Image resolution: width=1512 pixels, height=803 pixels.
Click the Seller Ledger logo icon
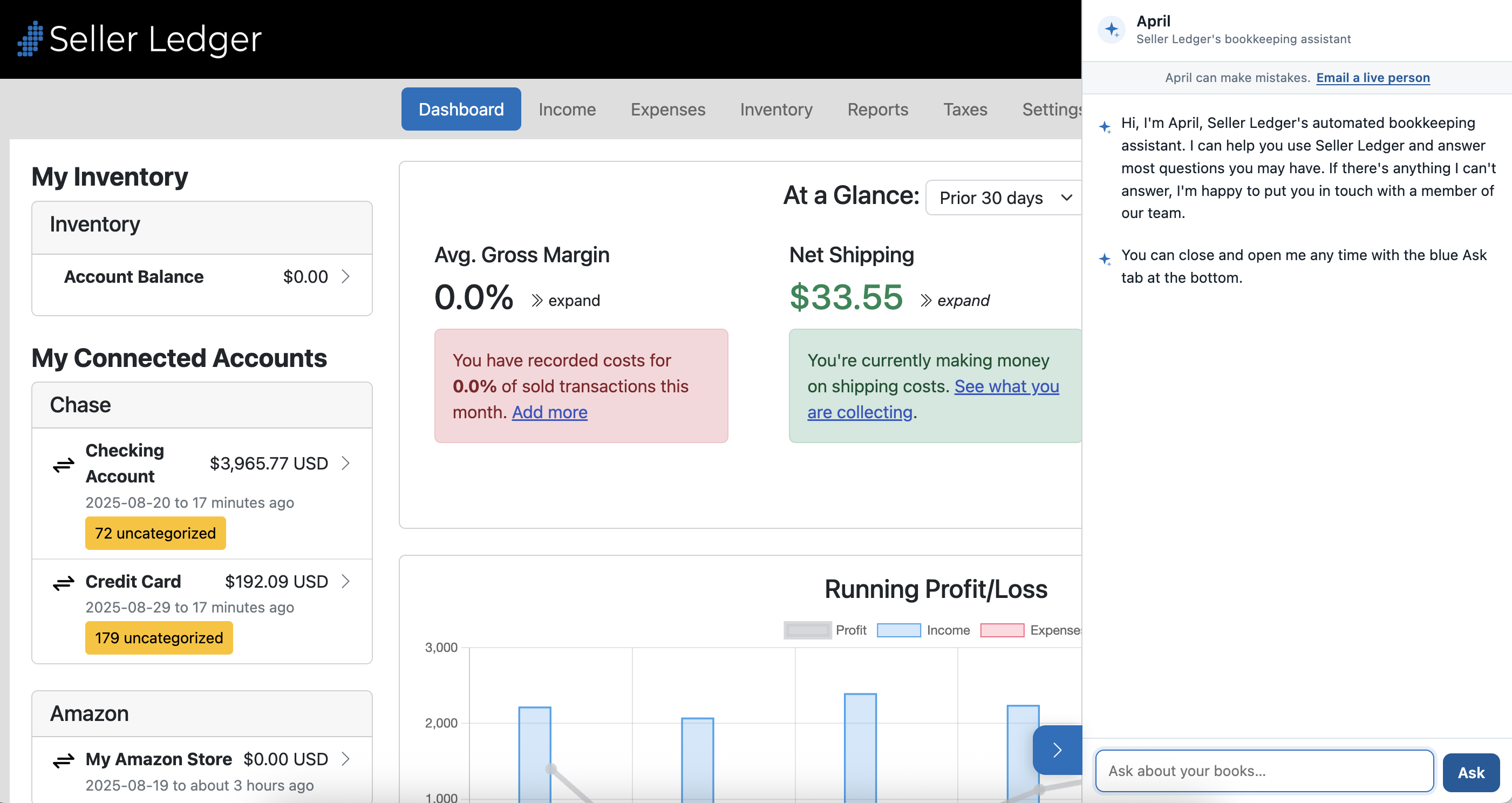click(x=30, y=39)
